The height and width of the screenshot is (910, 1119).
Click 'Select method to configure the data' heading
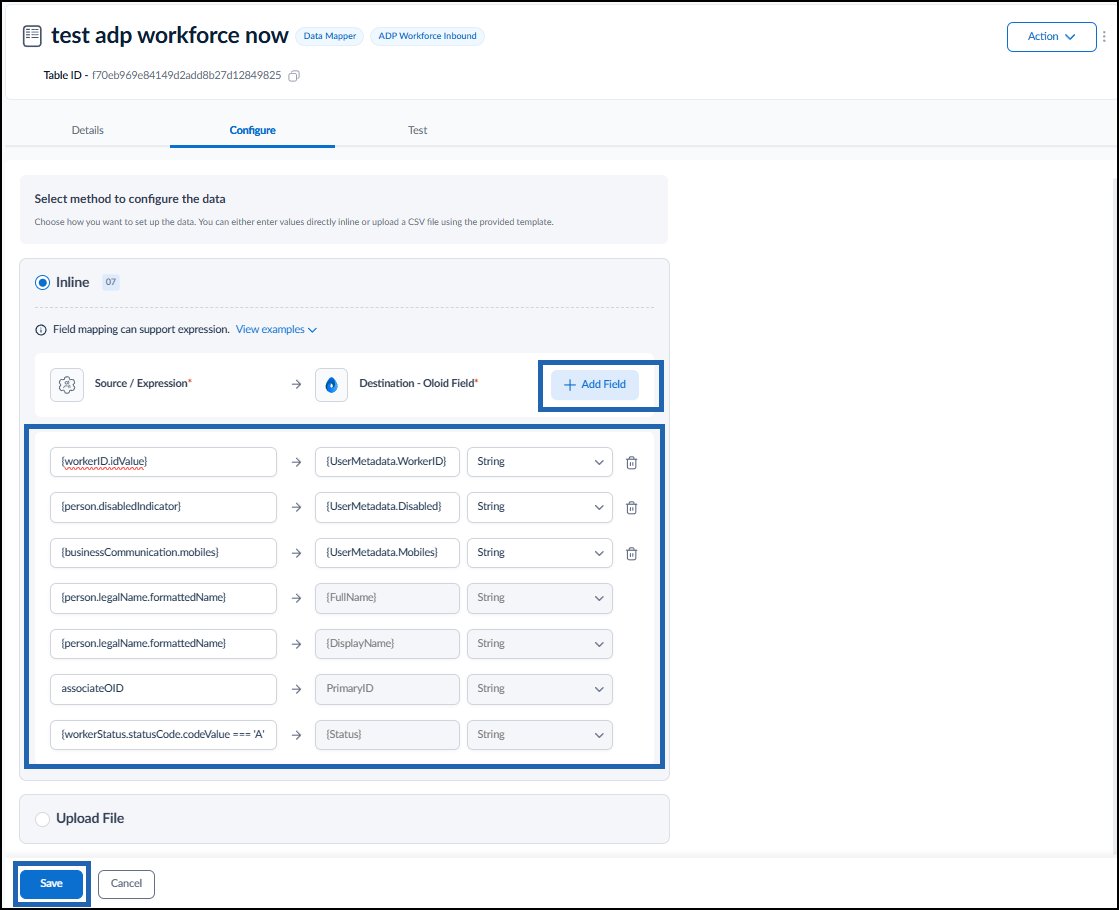tap(130, 199)
